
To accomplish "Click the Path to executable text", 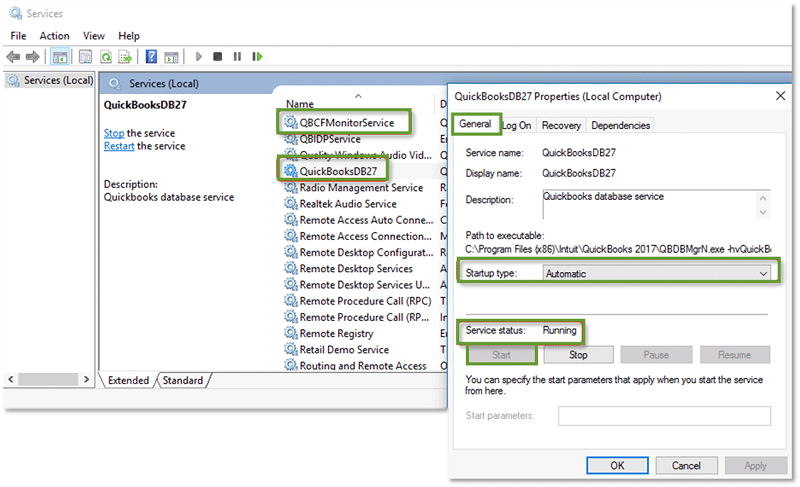I will point(618,249).
